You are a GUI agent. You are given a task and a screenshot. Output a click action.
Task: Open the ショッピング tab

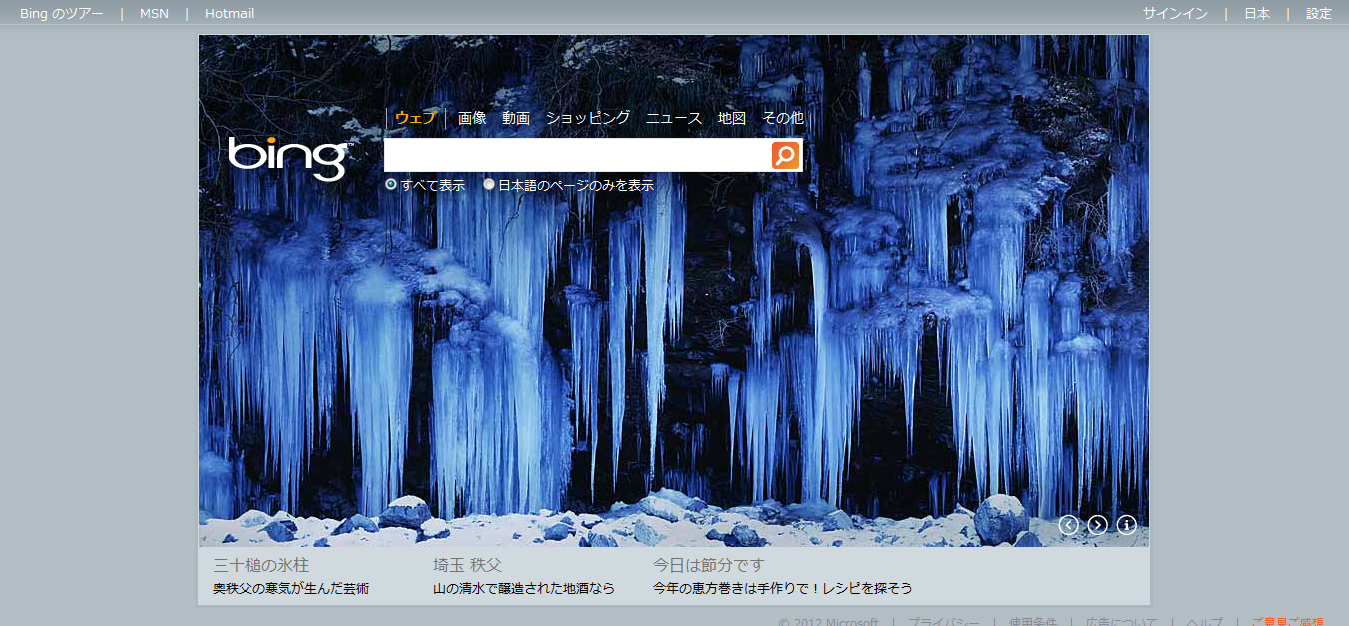click(588, 118)
